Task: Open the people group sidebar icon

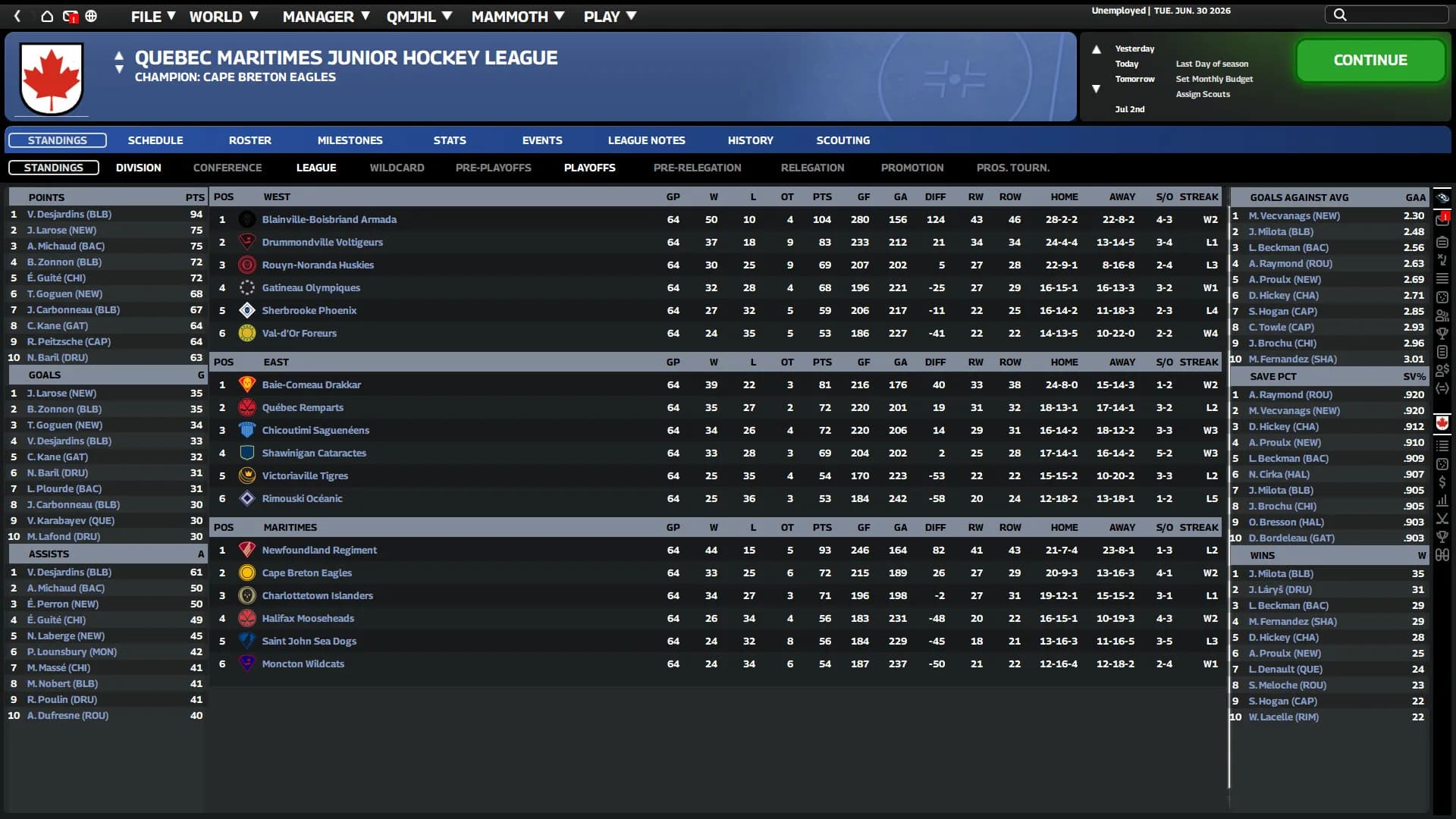Action: [x=1442, y=315]
